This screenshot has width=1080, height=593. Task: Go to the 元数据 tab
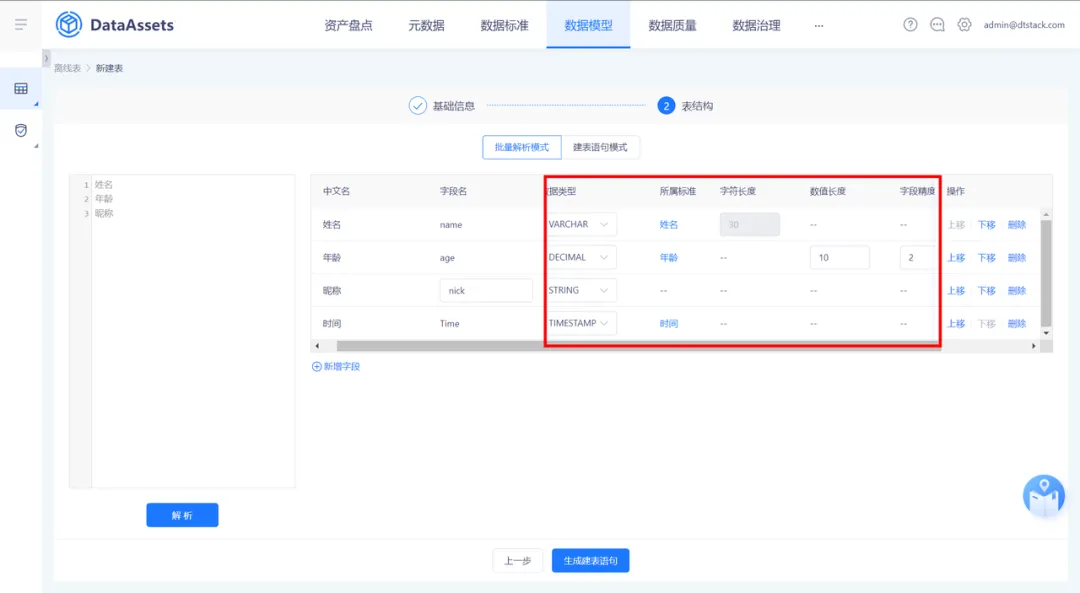tap(426, 25)
